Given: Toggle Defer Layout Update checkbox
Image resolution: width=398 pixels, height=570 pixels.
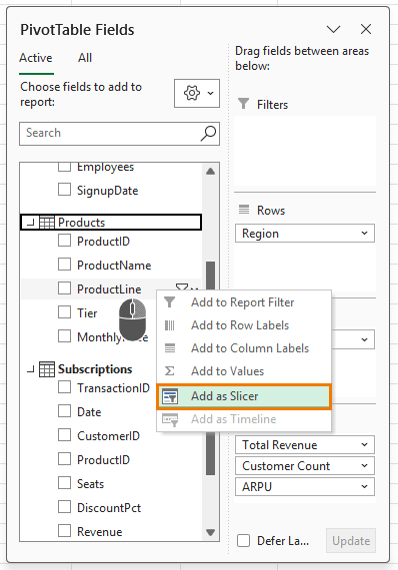Looking at the screenshot, I should [x=244, y=541].
